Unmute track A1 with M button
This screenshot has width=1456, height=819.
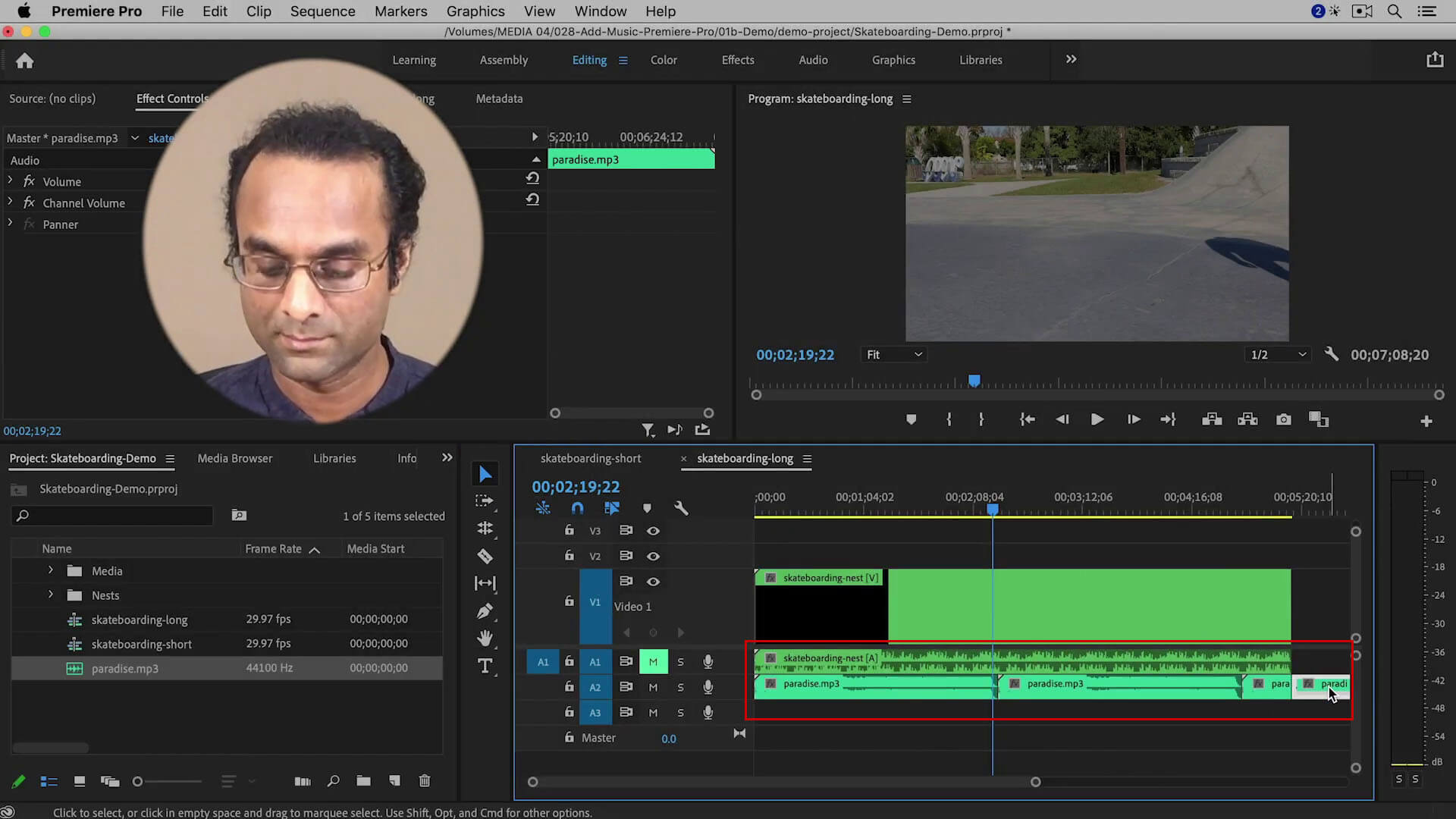click(x=653, y=661)
